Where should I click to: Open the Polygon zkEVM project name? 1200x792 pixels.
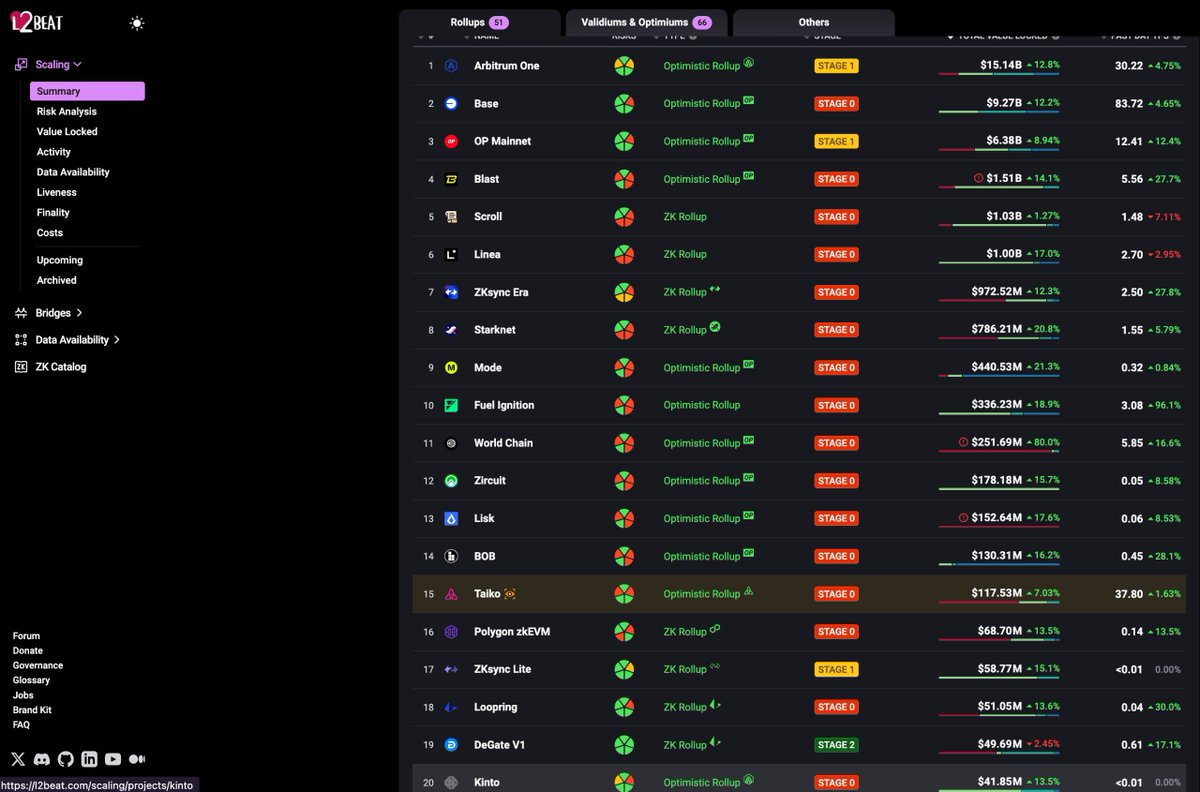512,632
